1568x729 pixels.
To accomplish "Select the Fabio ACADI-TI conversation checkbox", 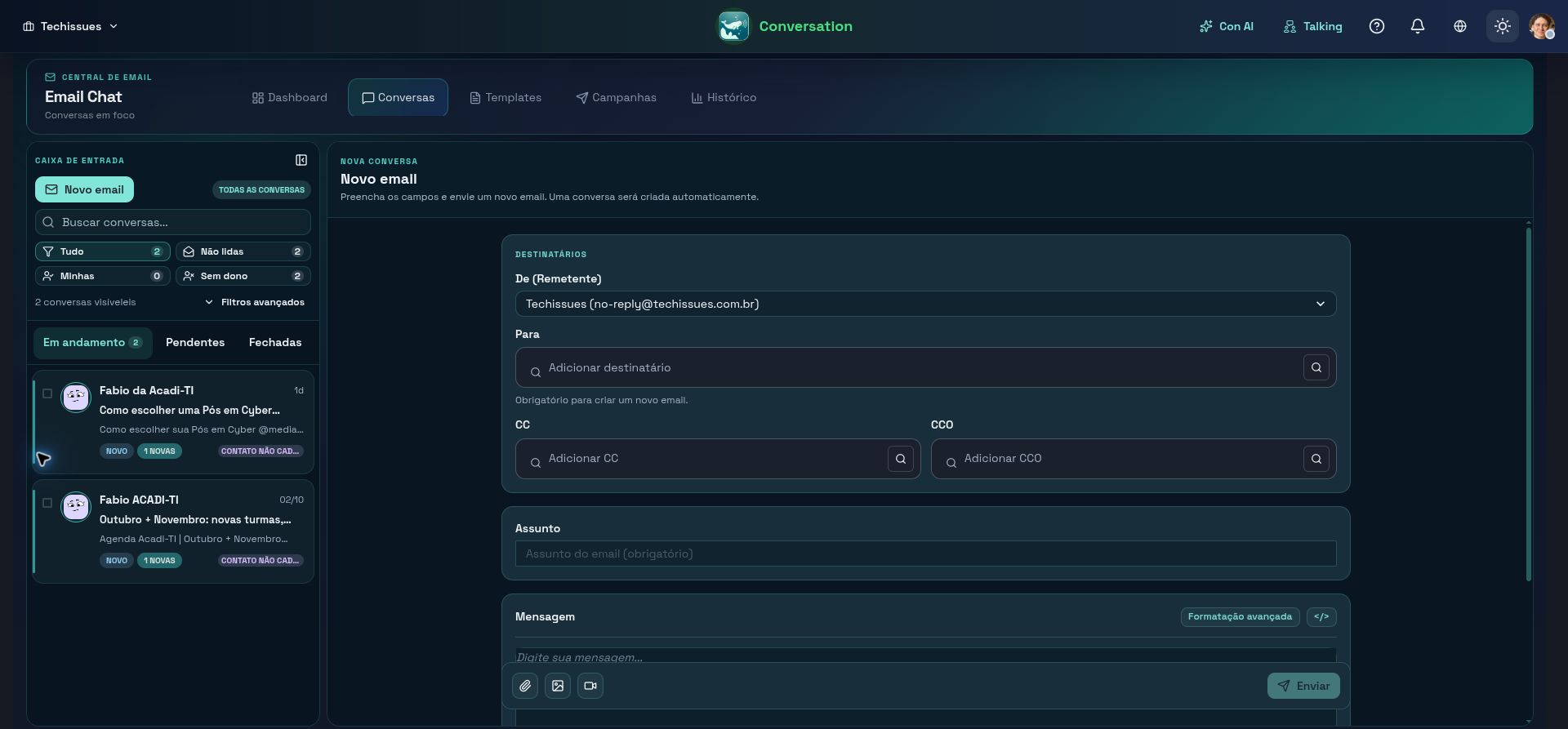I will click(47, 503).
